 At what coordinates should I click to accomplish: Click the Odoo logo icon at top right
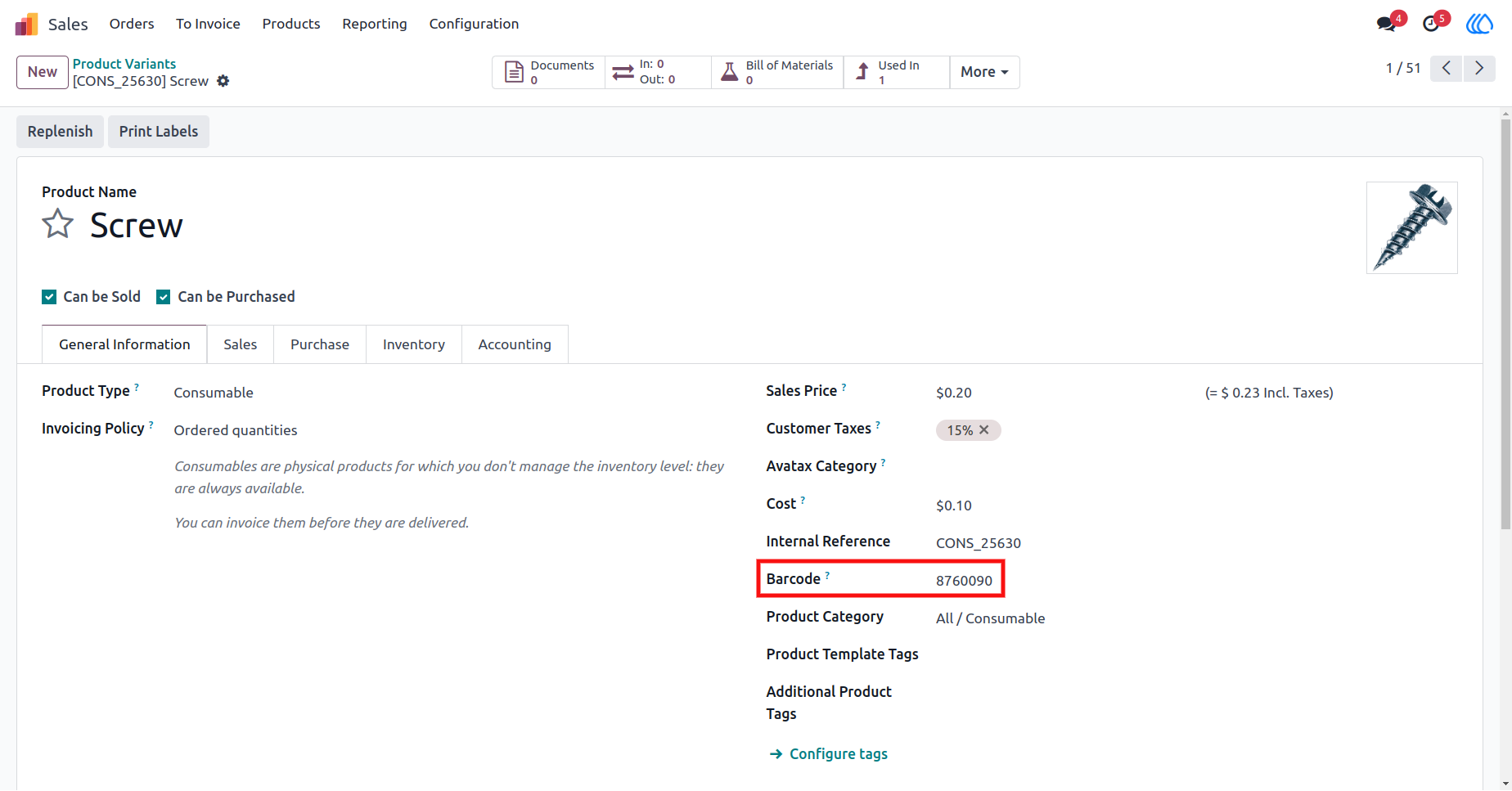1479,24
